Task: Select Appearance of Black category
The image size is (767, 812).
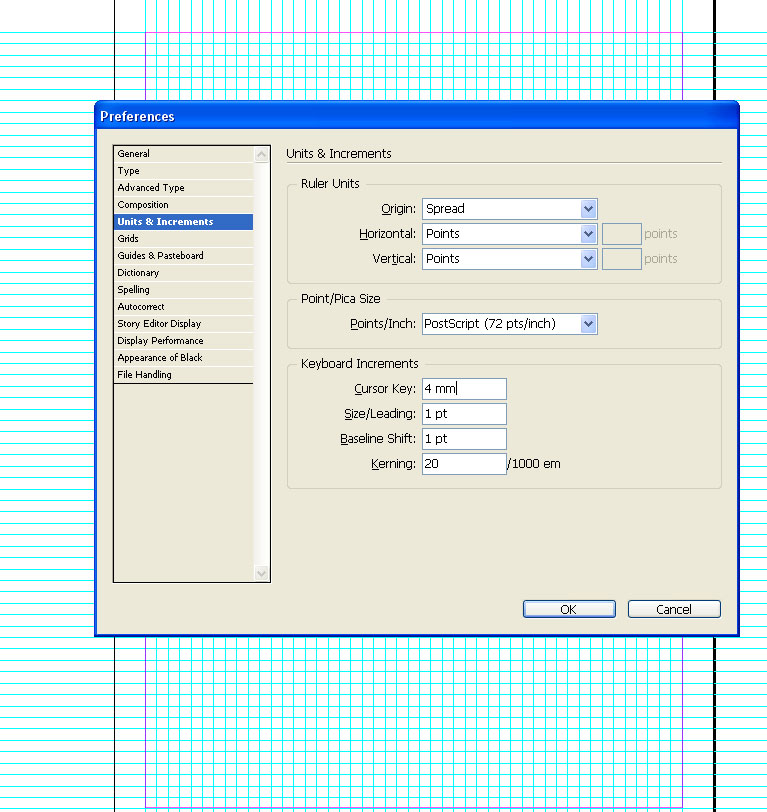Action: coord(183,358)
